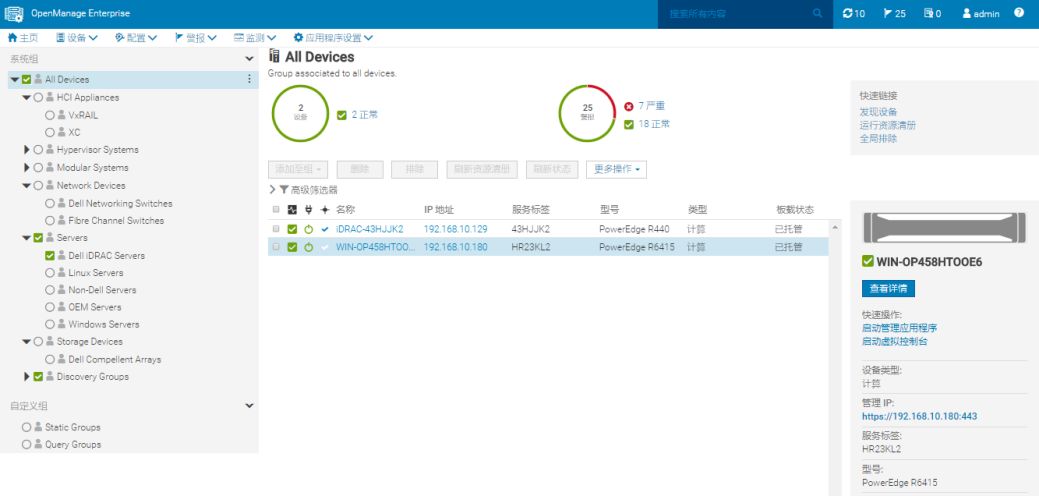Click the 查看详情 button

888,288
